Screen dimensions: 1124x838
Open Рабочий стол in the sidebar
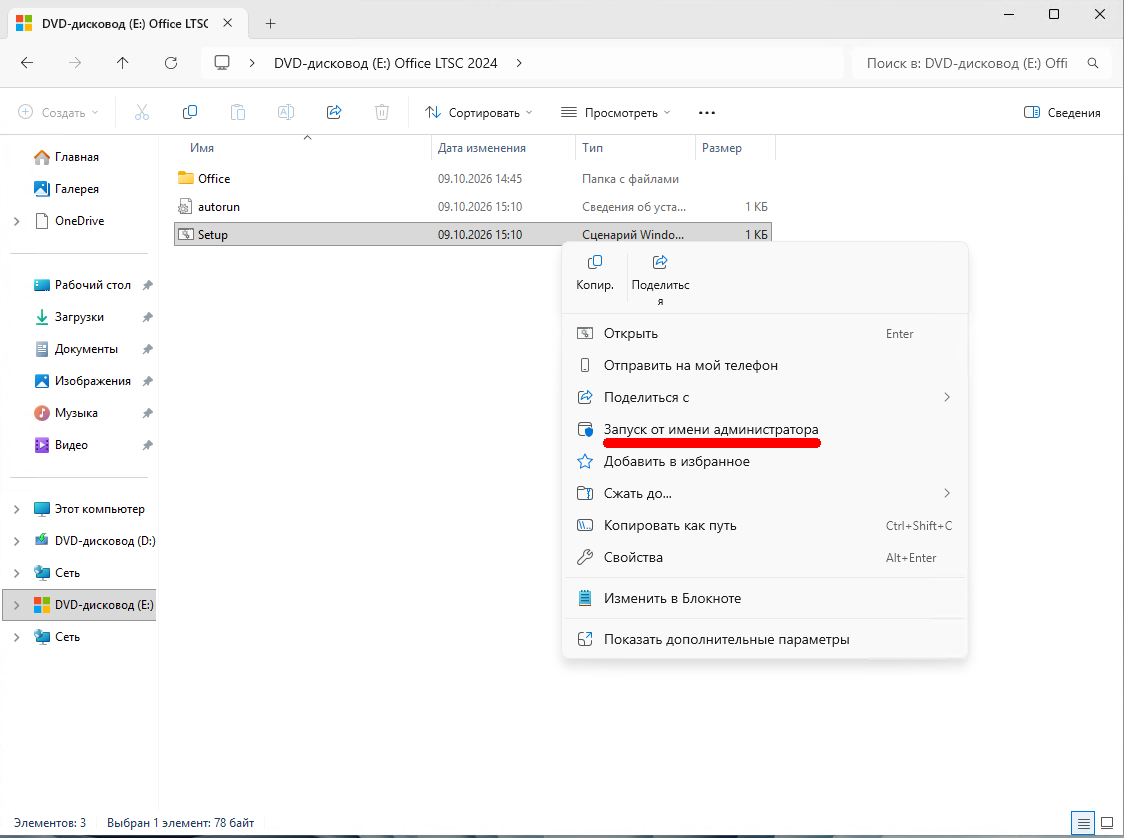(92, 285)
